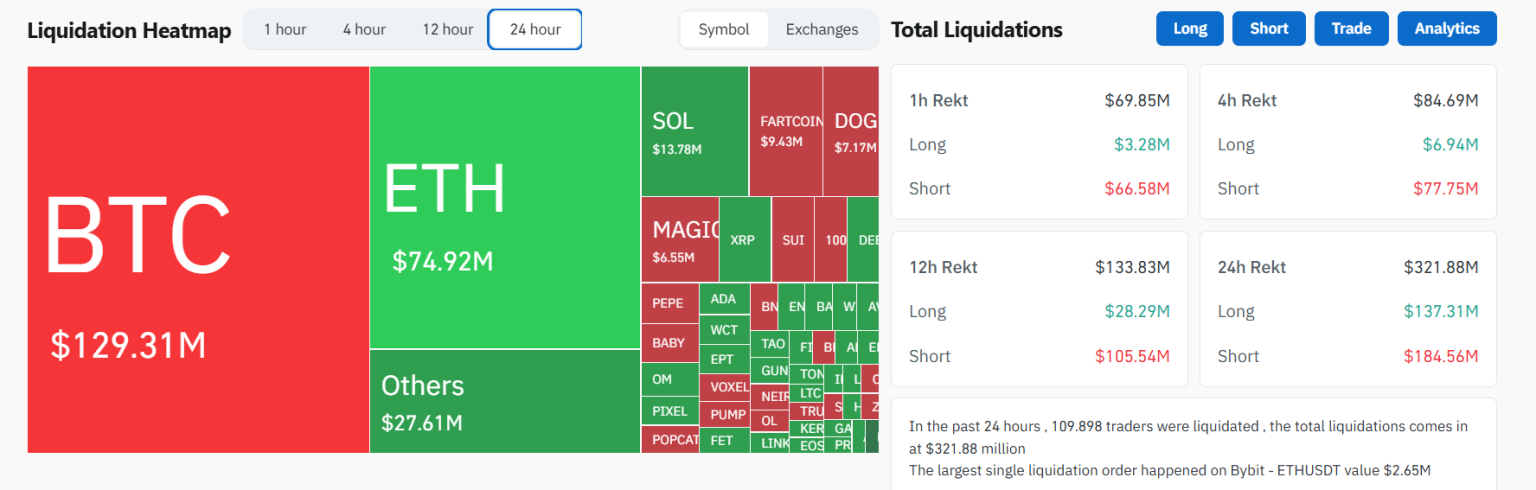Open the Analytics button
This screenshot has width=1536, height=490.
(x=1446, y=29)
